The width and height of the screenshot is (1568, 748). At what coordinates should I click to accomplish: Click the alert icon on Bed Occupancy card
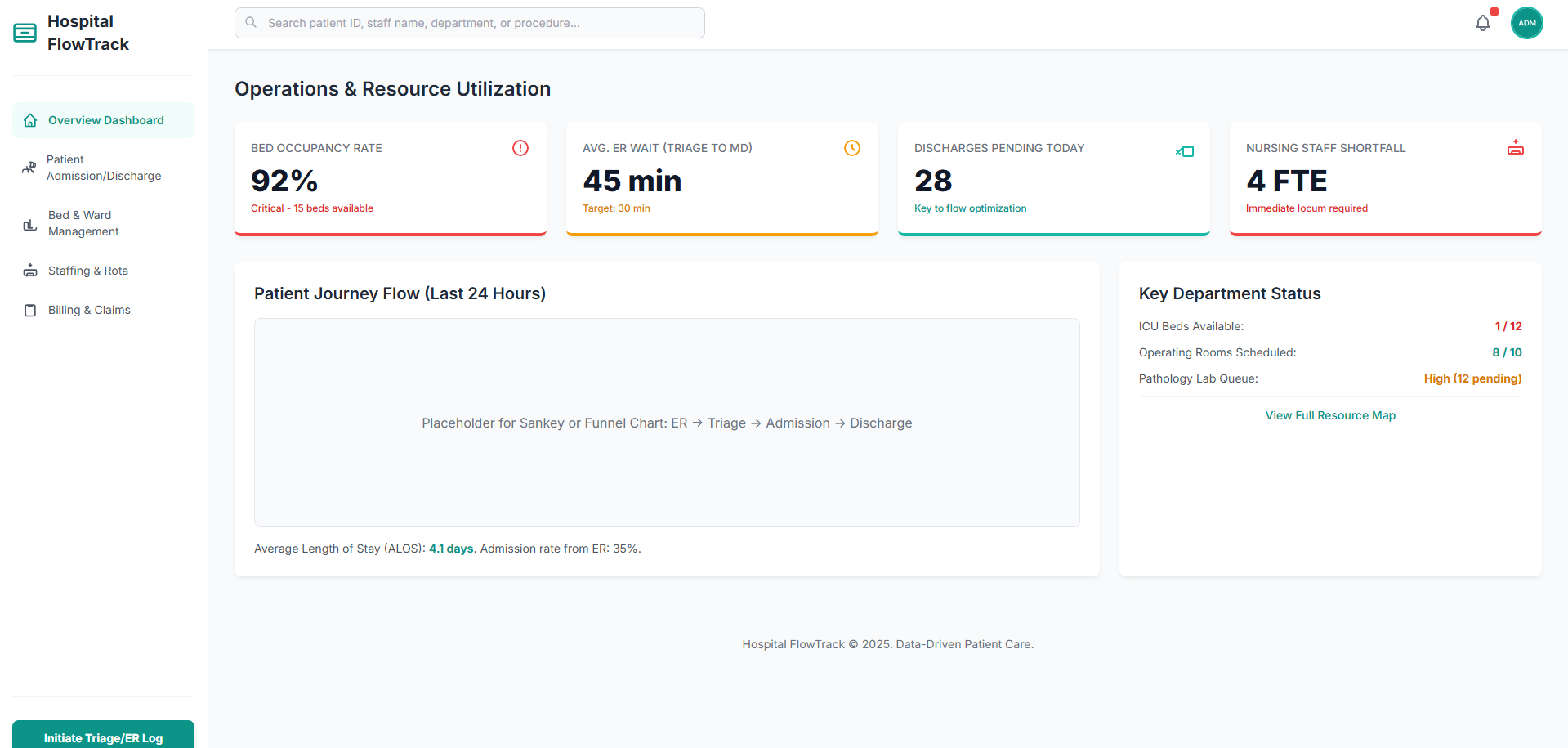click(x=520, y=148)
